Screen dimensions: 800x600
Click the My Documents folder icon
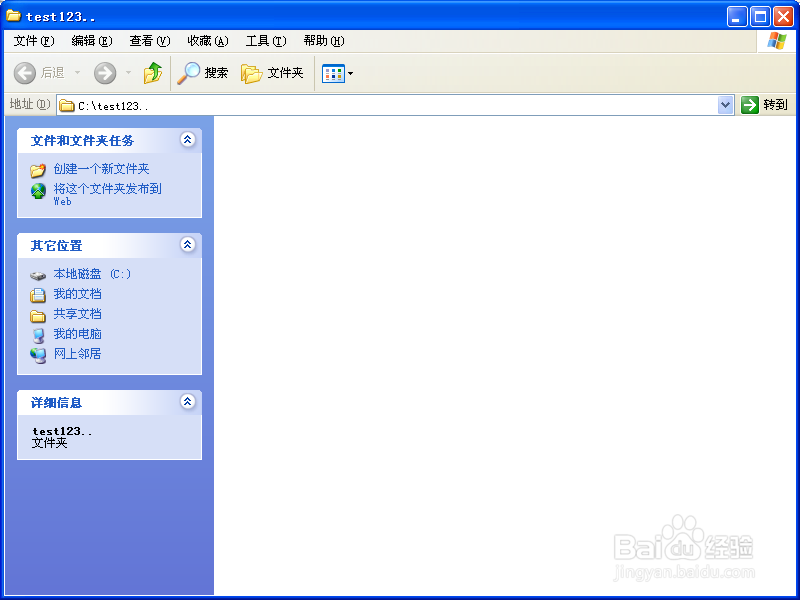pos(38,295)
